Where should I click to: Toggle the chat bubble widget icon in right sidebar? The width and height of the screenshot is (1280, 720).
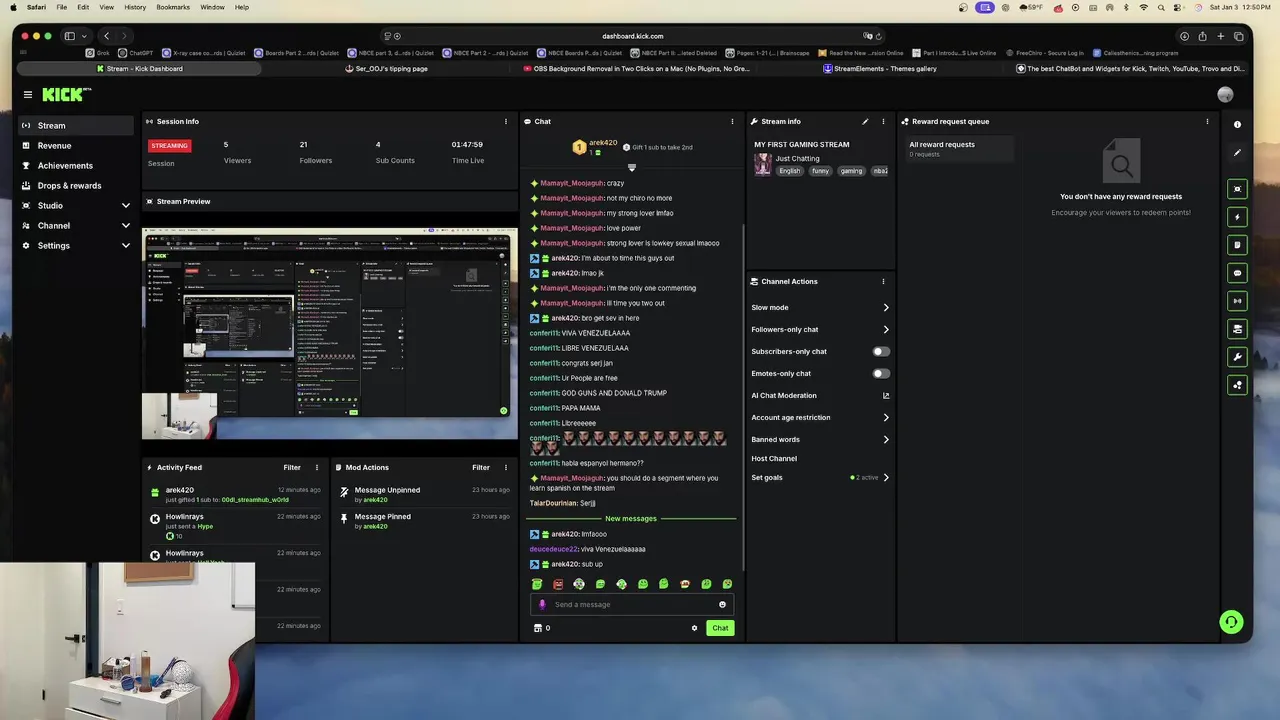point(1237,273)
